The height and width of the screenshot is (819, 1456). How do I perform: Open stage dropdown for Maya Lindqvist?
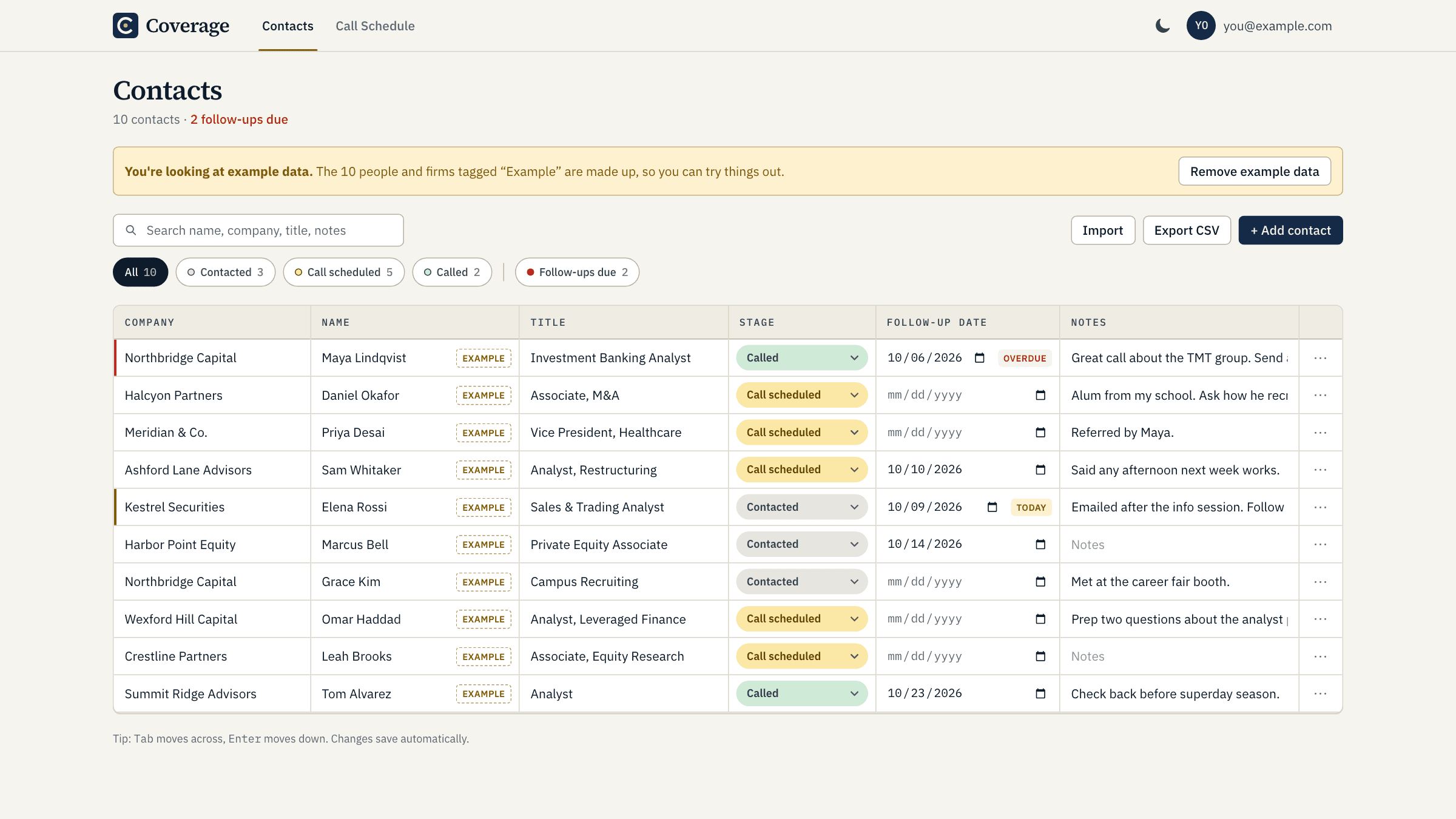pos(801,358)
